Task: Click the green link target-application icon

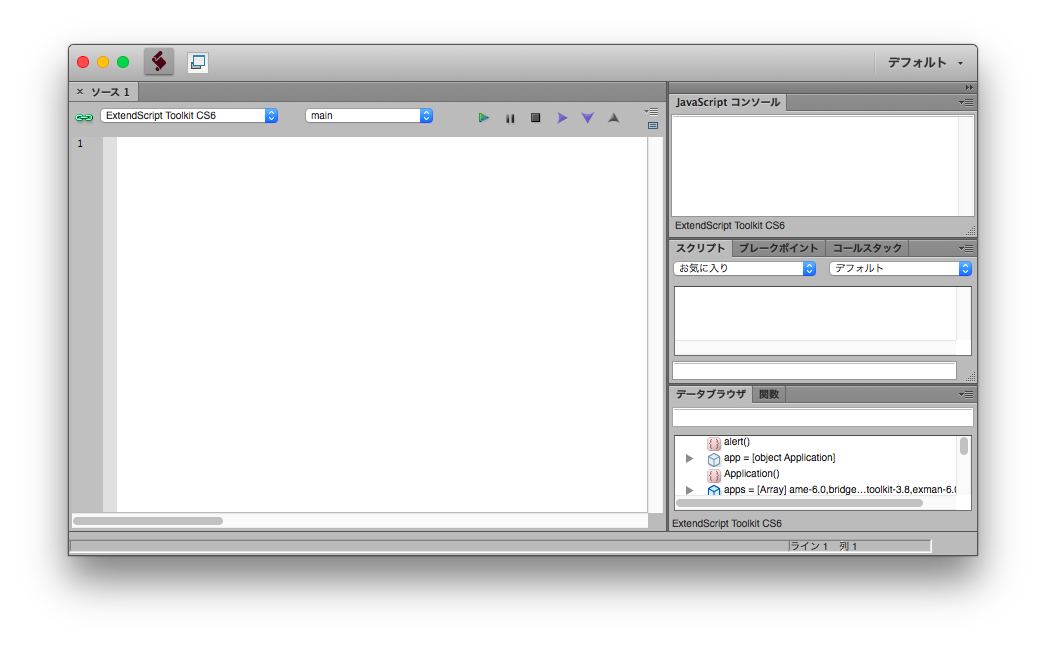Action: pos(84,117)
